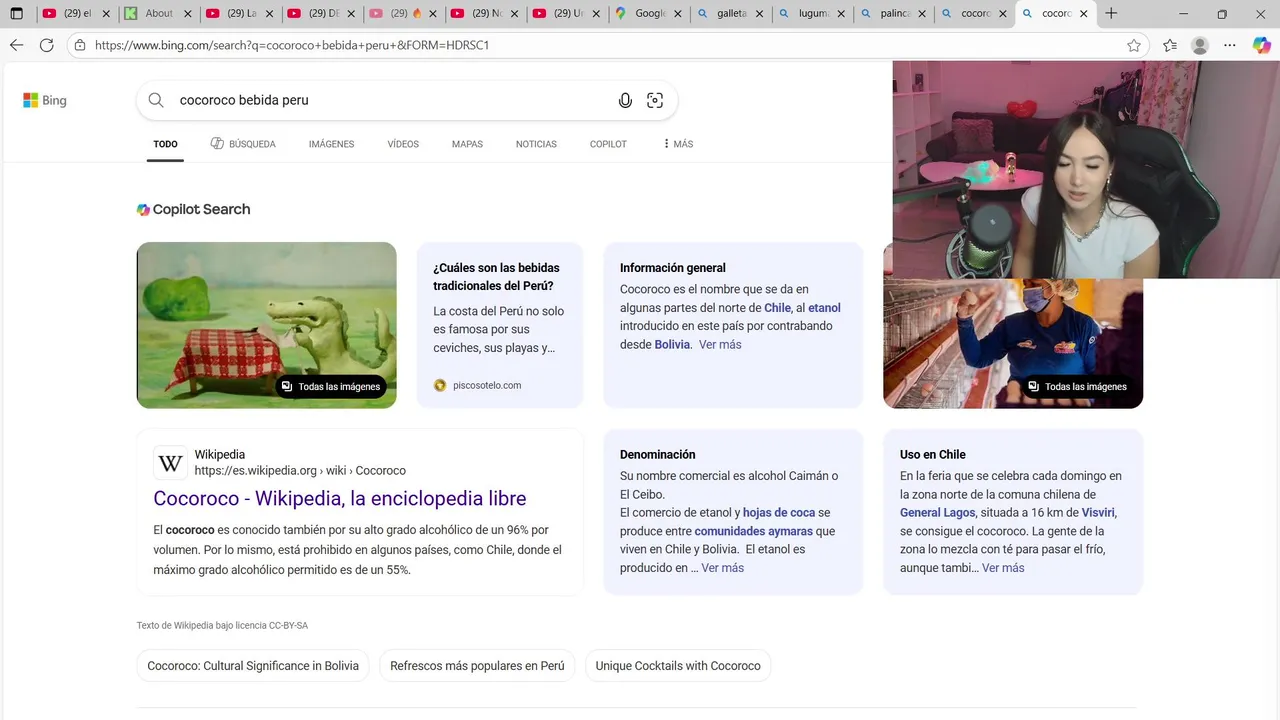
Task: Click the piscosotelo.com source icon
Action: 440,385
